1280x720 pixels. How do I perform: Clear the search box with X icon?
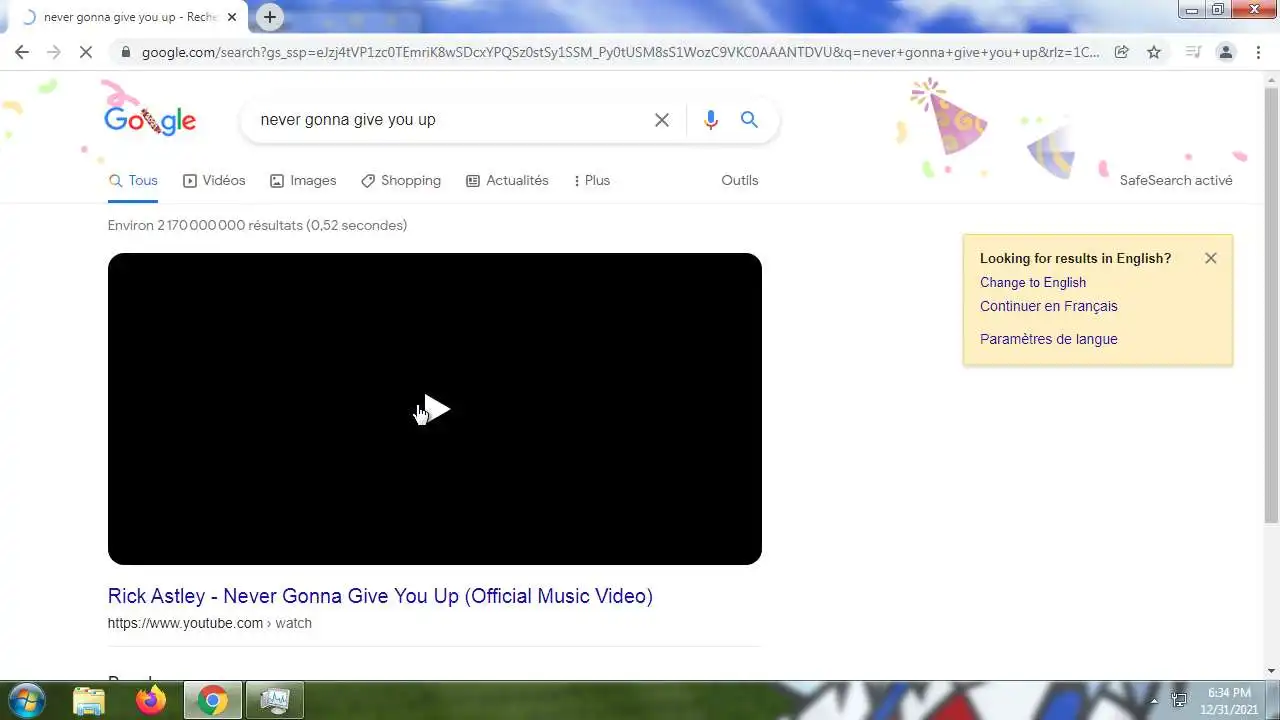click(x=662, y=120)
